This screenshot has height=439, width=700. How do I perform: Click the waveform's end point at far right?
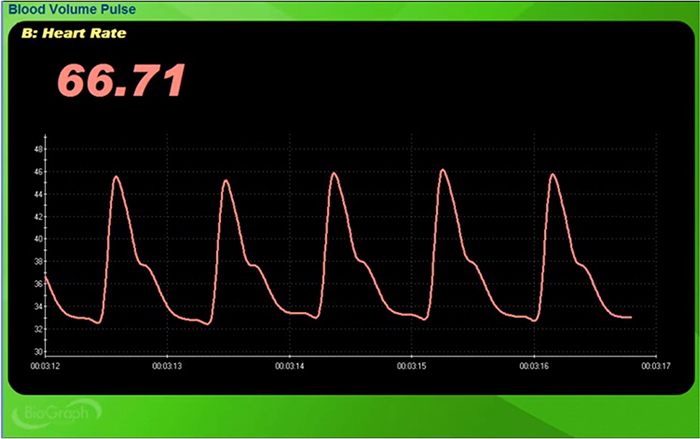pyautogui.click(x=630, y=317)
